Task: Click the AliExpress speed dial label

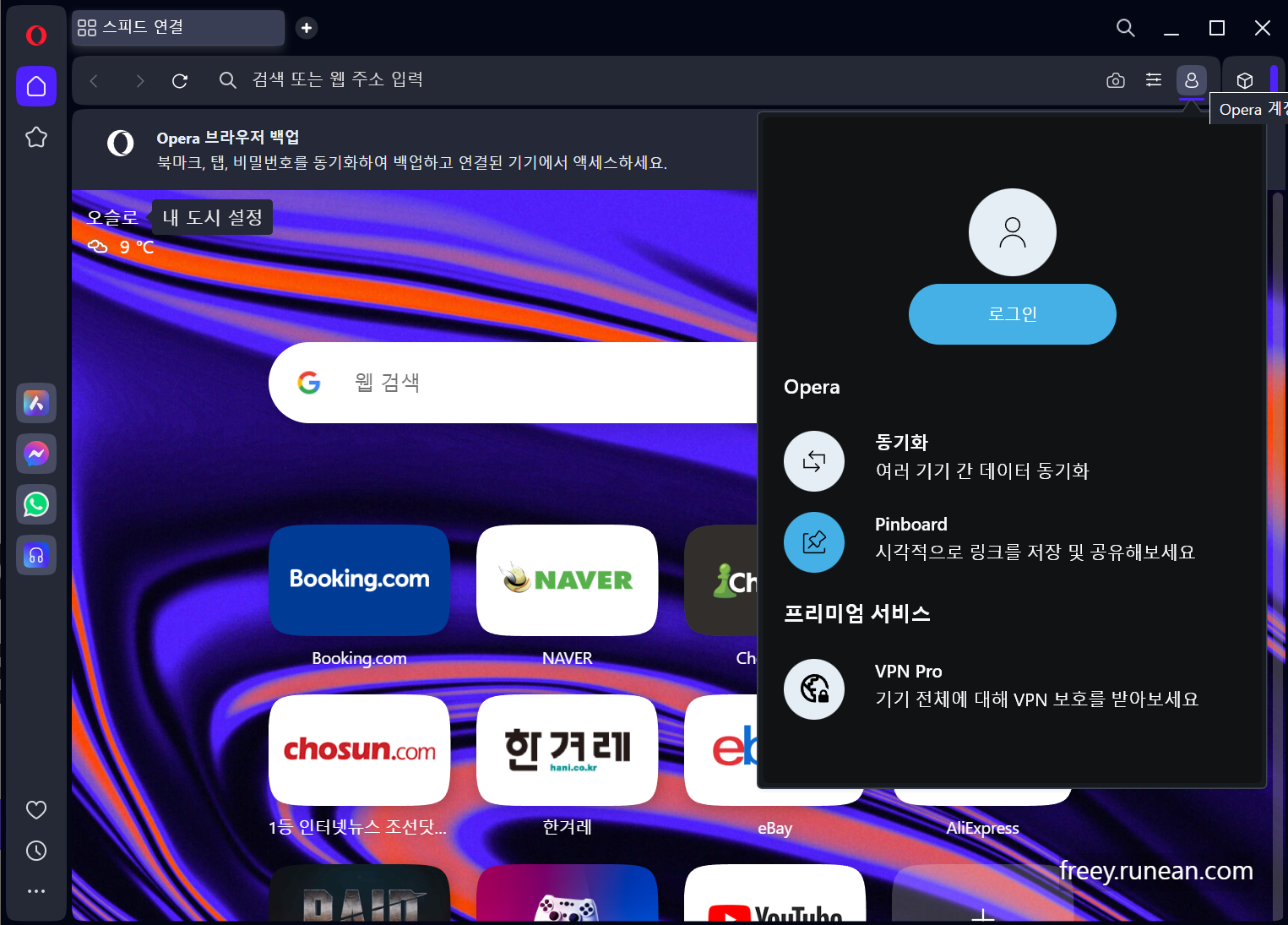Action: click(x=982, y=828)
